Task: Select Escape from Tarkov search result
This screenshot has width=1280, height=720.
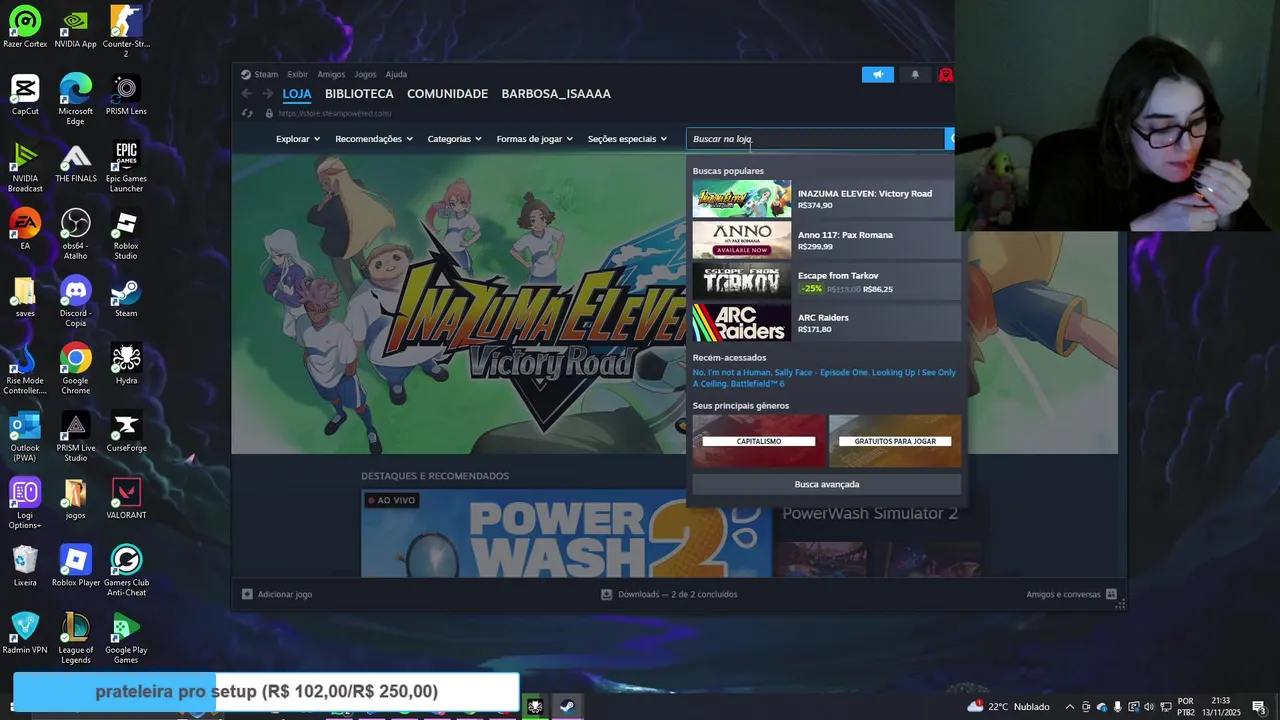Action: (826, 282)
